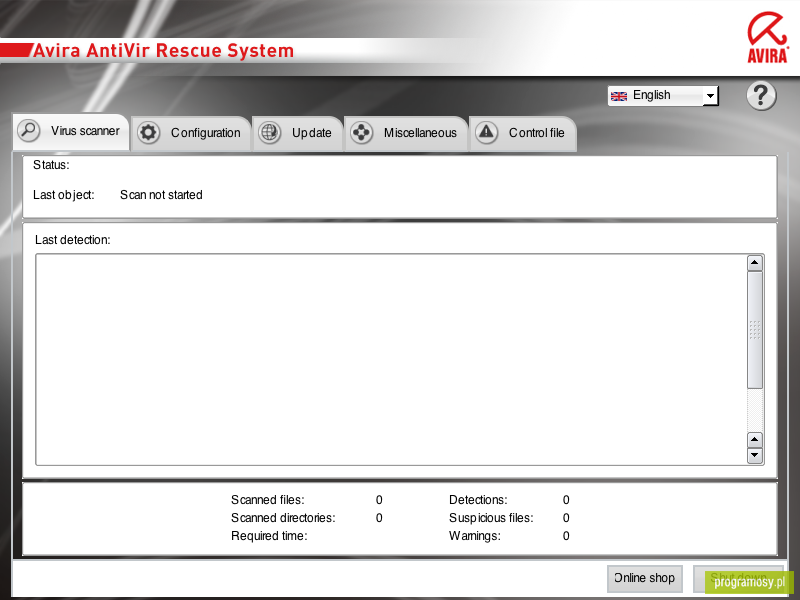Open the Update tab
Screen dimensions: 800x600
click(x=297, y=133)
